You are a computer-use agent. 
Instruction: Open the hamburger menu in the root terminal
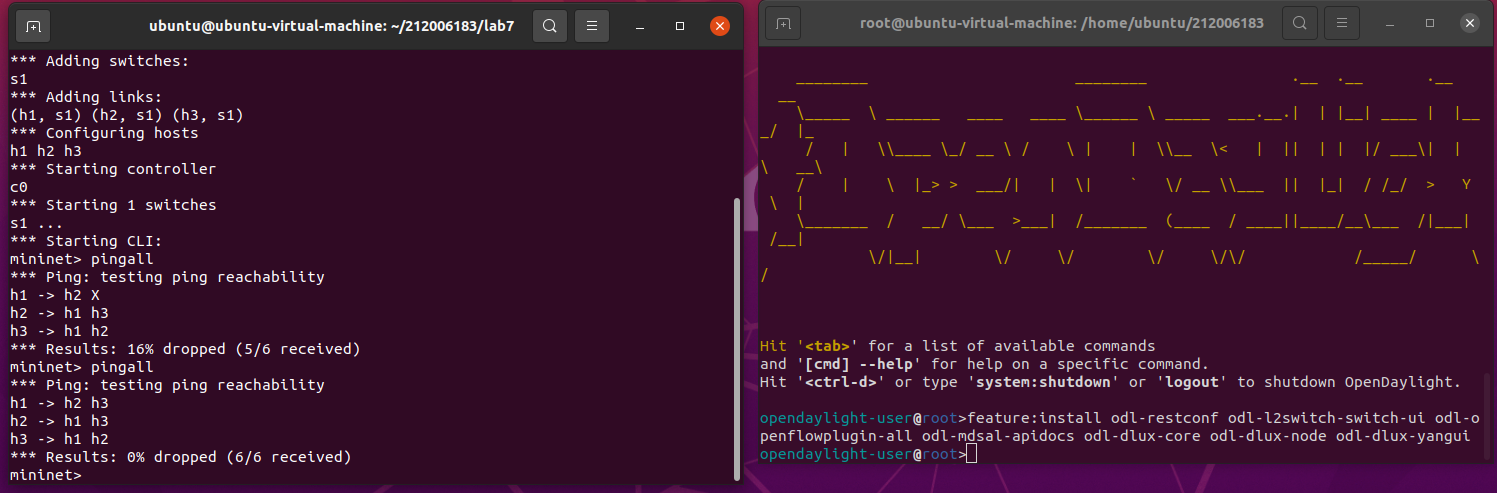(1342, 23)
